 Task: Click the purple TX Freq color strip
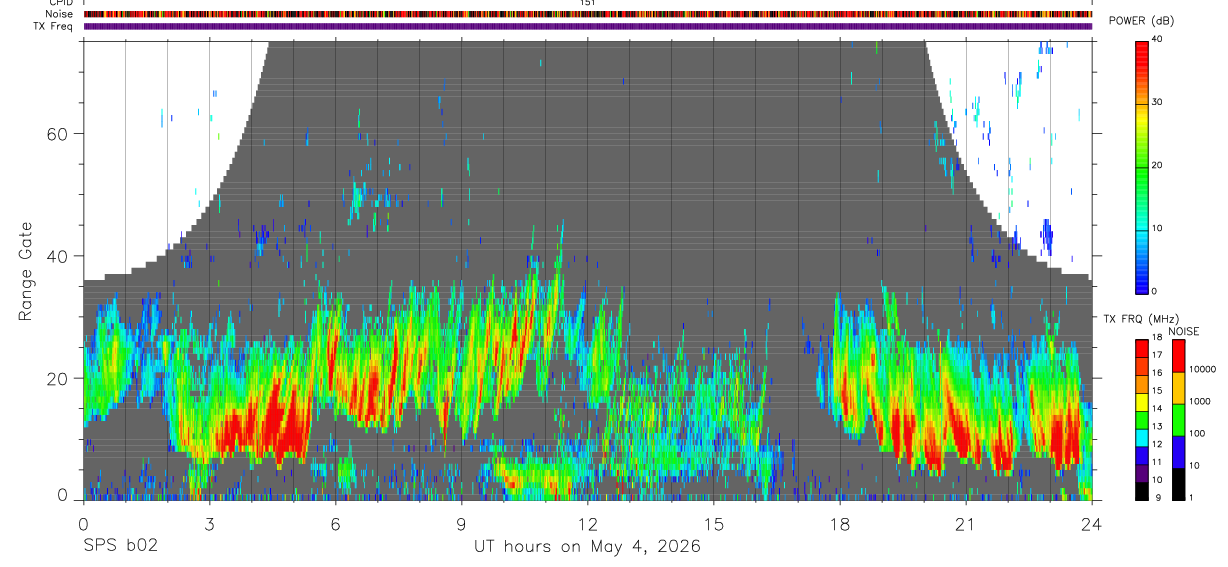click(588, 26)
